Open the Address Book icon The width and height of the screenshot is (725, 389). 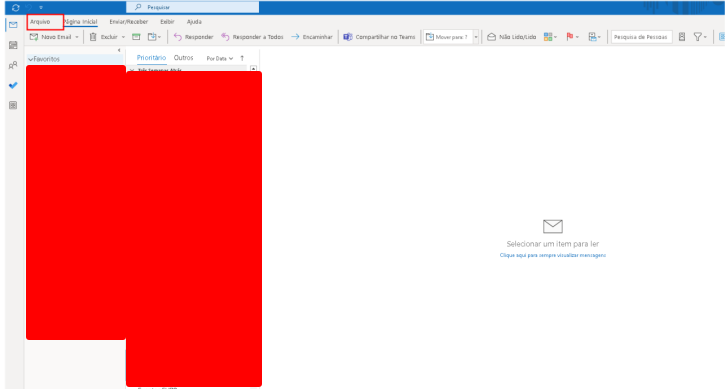pos(682,37)
